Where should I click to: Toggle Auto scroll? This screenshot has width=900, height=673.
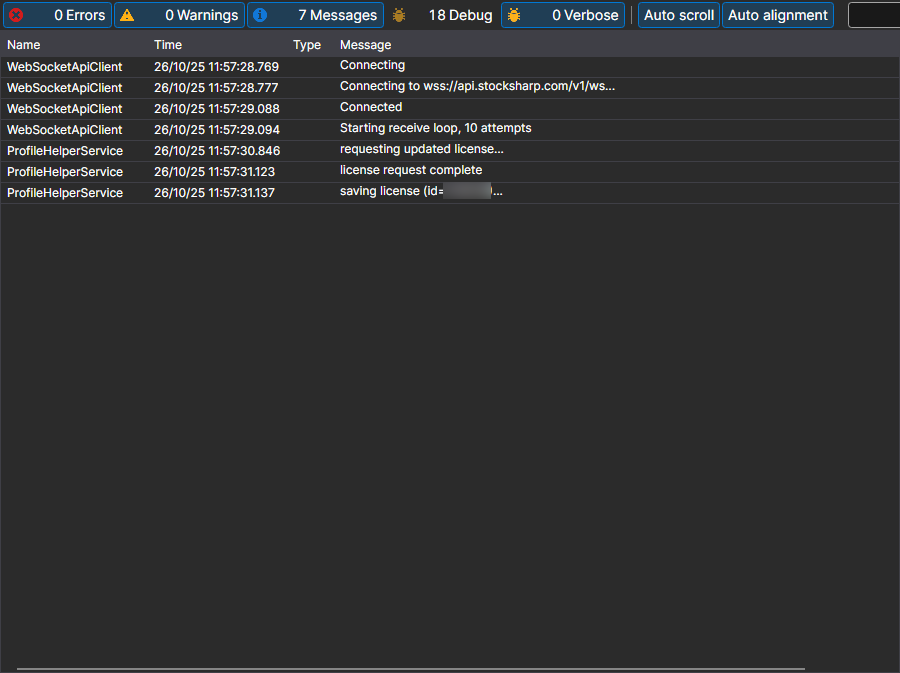(678, 15)
